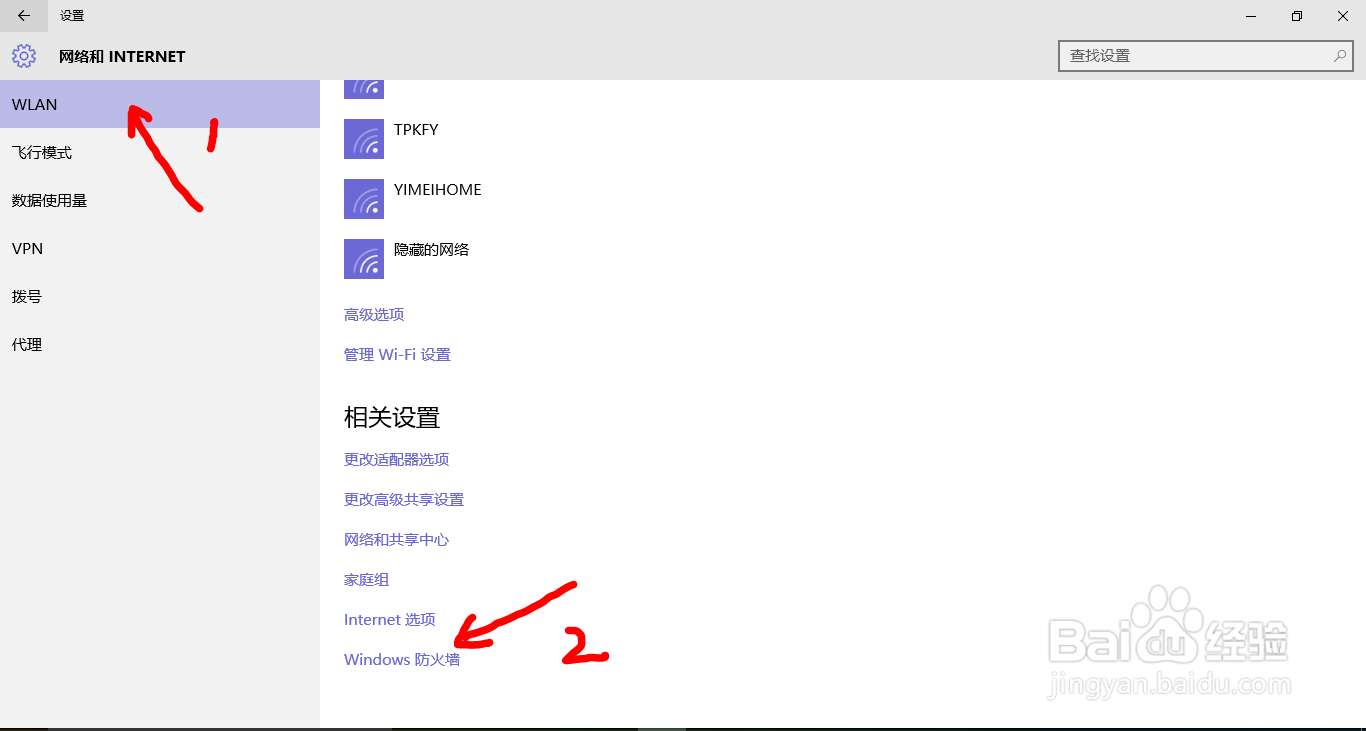1366x731 pixels.
Task: Open 更改高级共享设置
Action: (403, 499)
